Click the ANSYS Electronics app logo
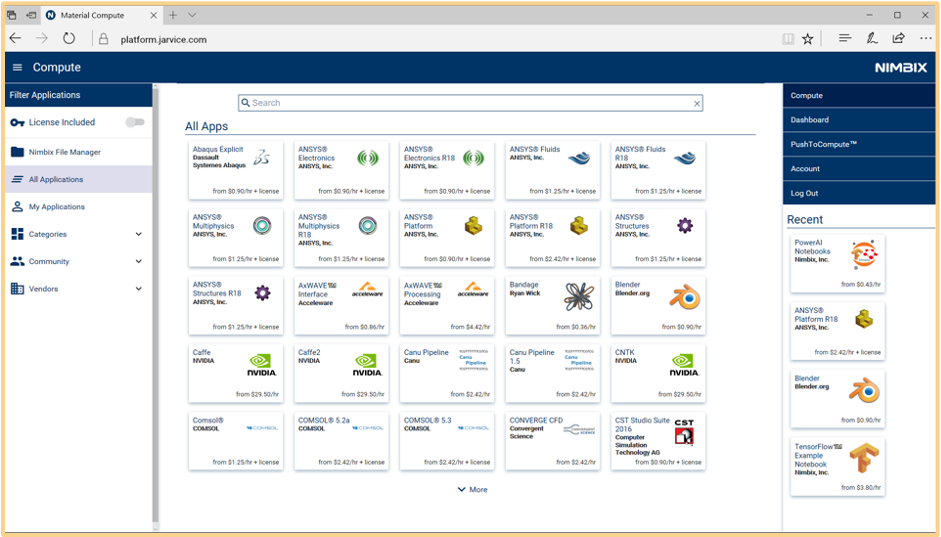 click(x=367, y=158)
